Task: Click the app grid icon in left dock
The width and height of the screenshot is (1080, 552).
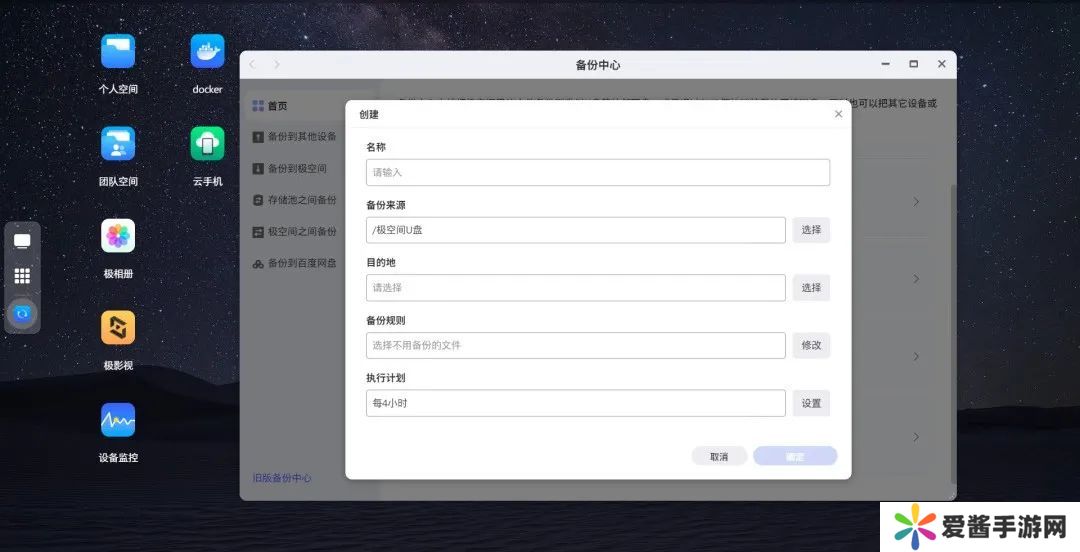Action: pyautogui.click(x=22, y=276)
